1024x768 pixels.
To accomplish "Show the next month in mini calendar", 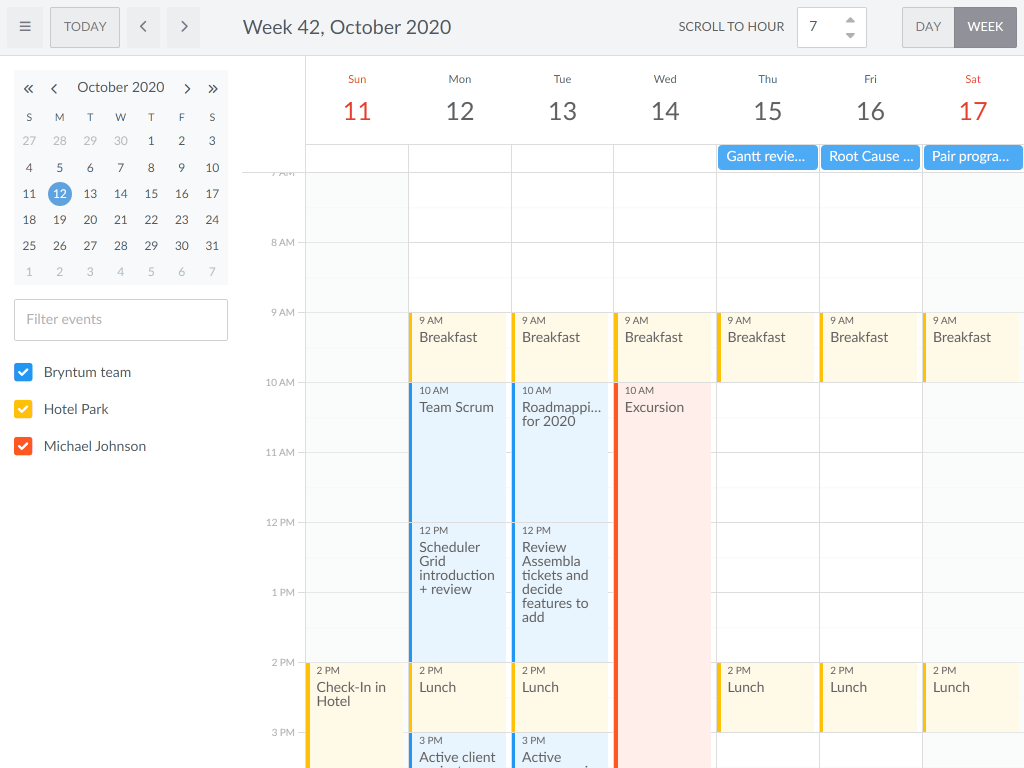I will (187, 88).
